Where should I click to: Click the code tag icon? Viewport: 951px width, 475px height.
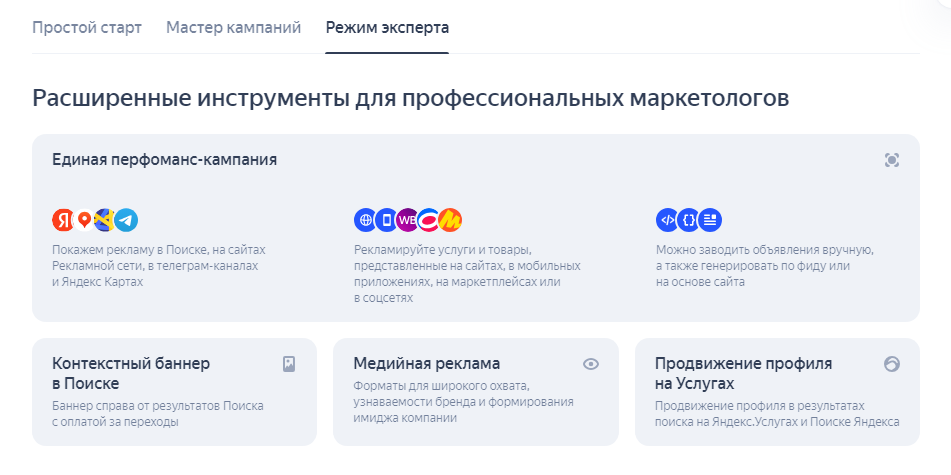667,219
